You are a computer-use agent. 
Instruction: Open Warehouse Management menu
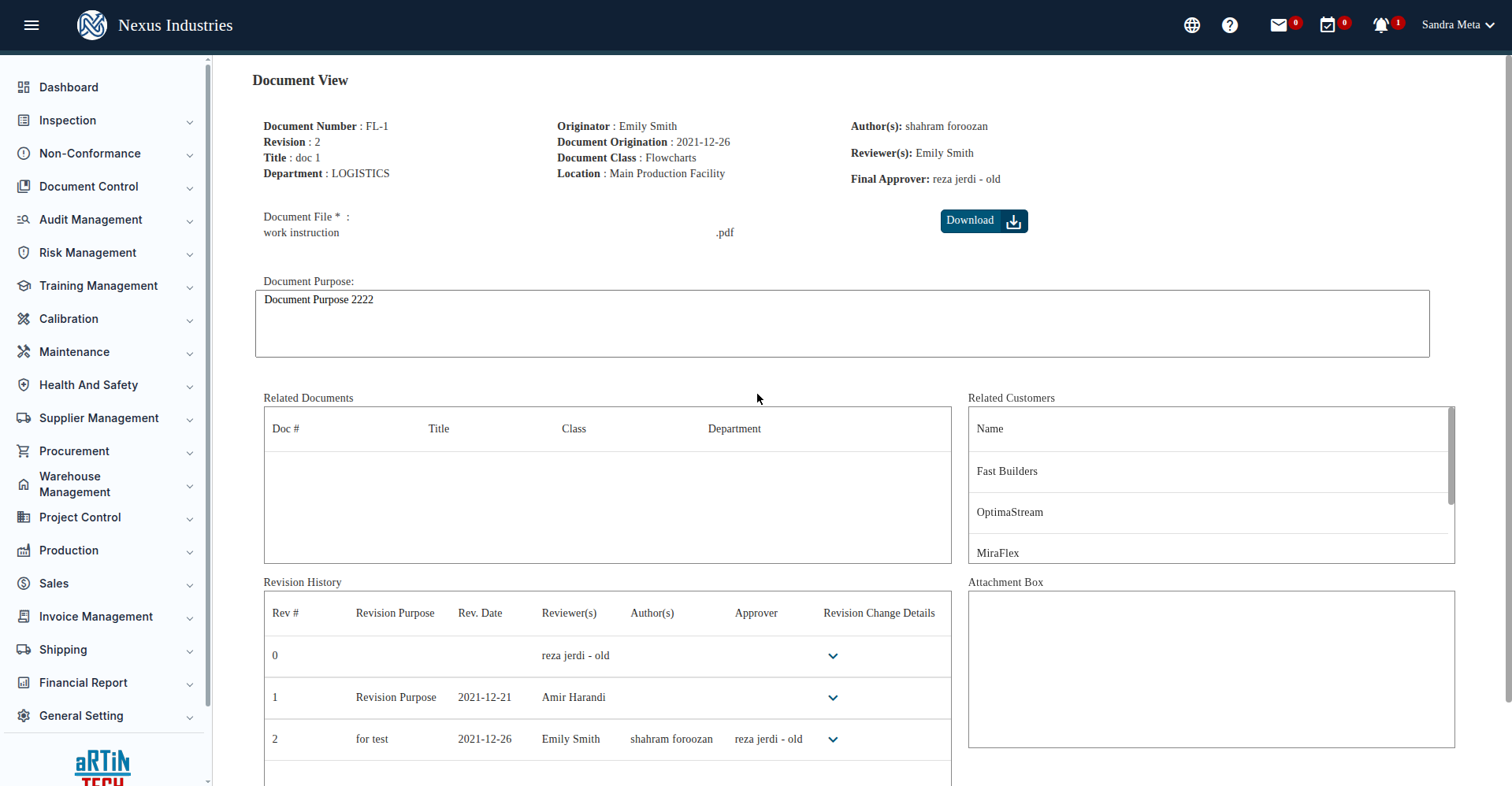tap(105, 484)
